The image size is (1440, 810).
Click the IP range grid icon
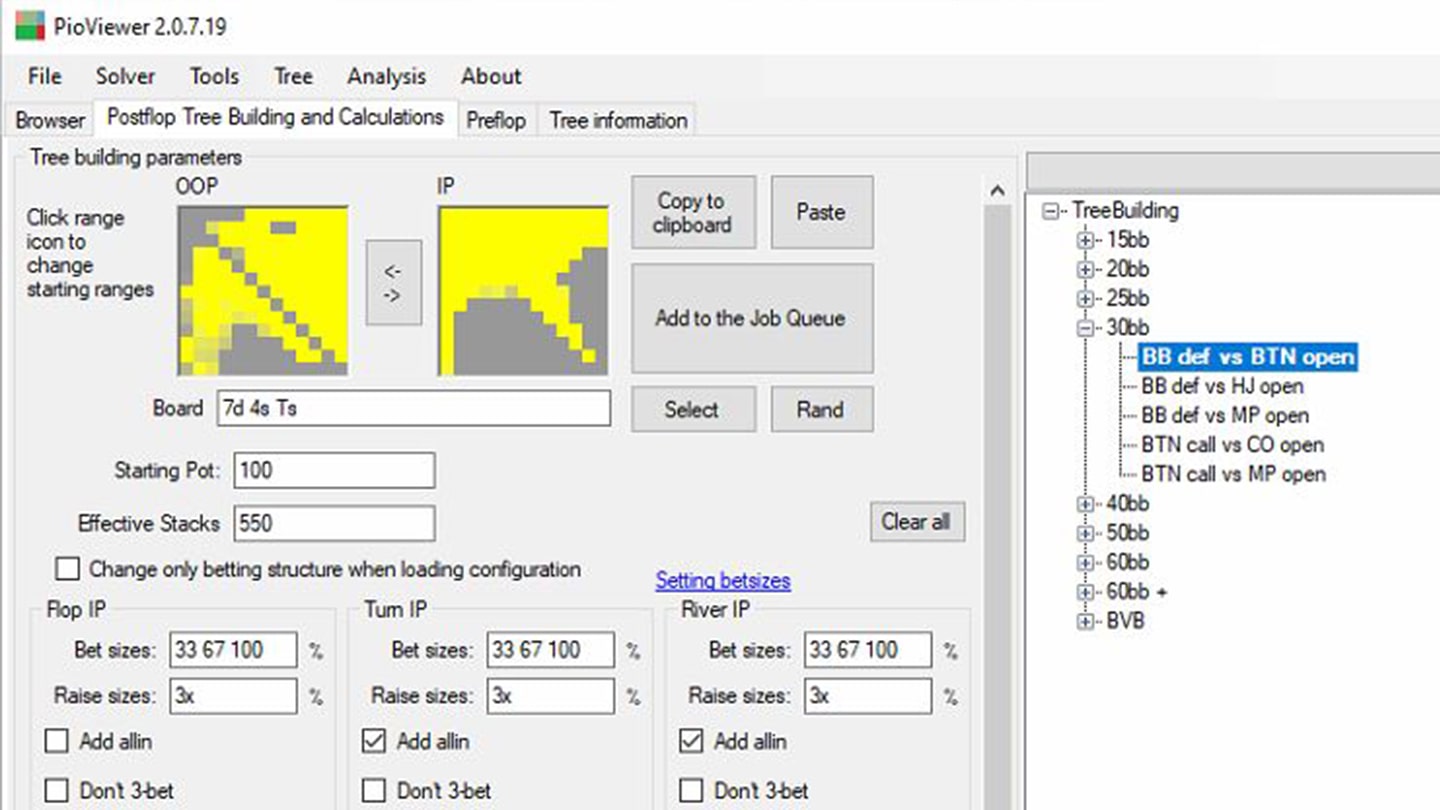coord(523,291)
